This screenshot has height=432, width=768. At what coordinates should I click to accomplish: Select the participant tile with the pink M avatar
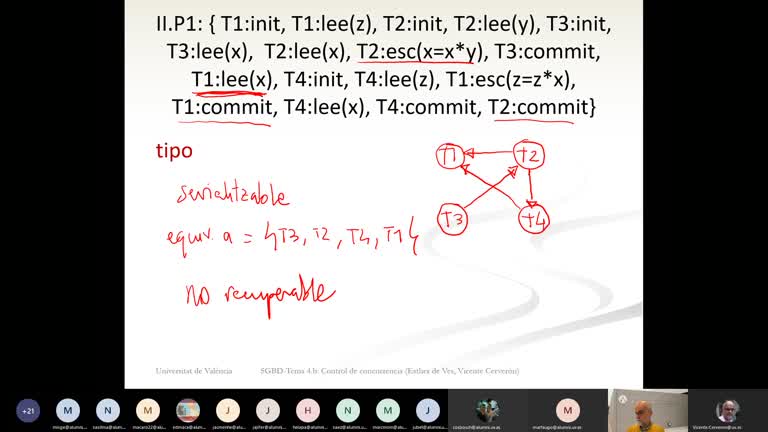tap(568, 410)
